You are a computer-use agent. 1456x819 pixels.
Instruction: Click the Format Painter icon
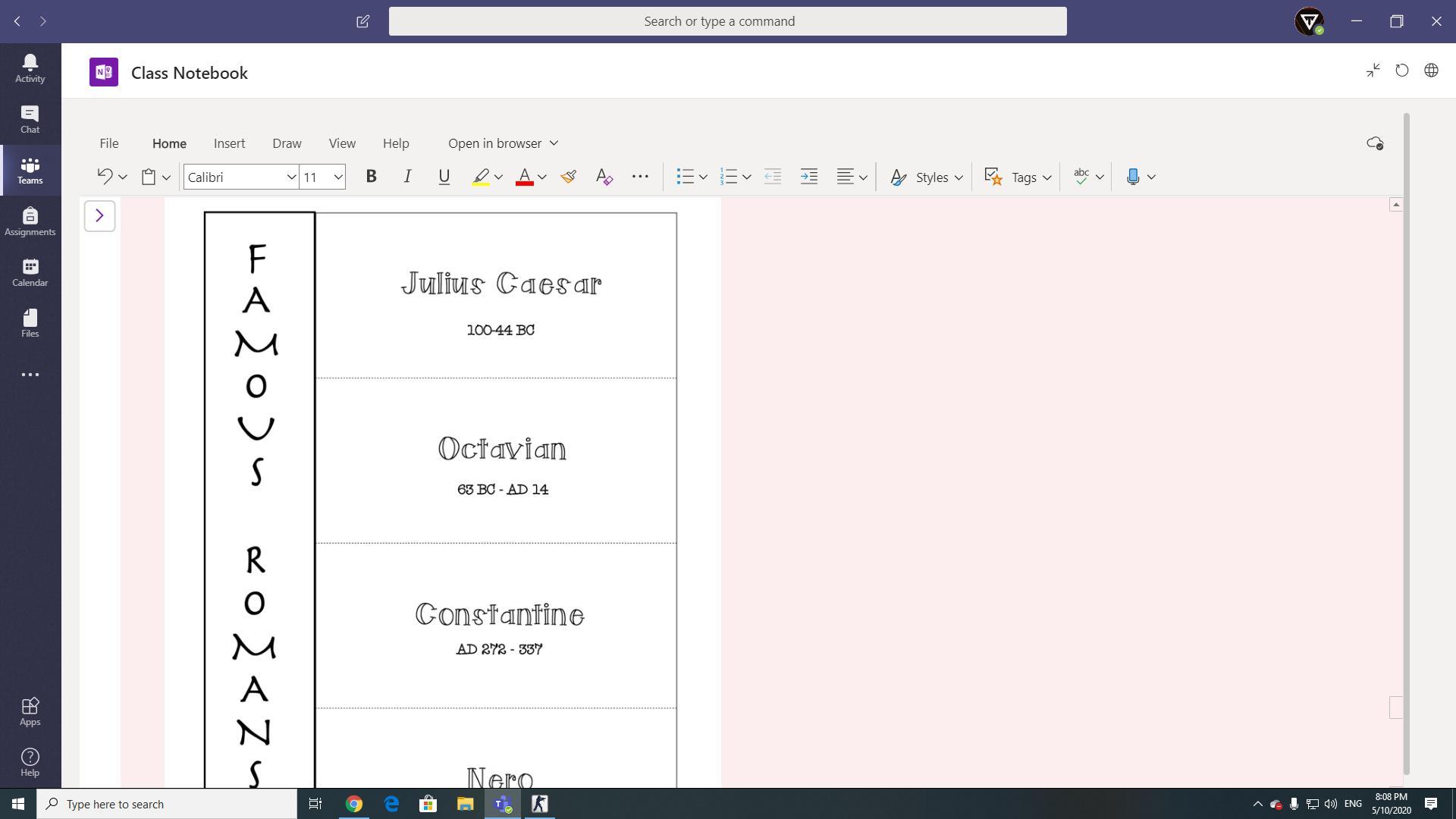tap(568, 177)
